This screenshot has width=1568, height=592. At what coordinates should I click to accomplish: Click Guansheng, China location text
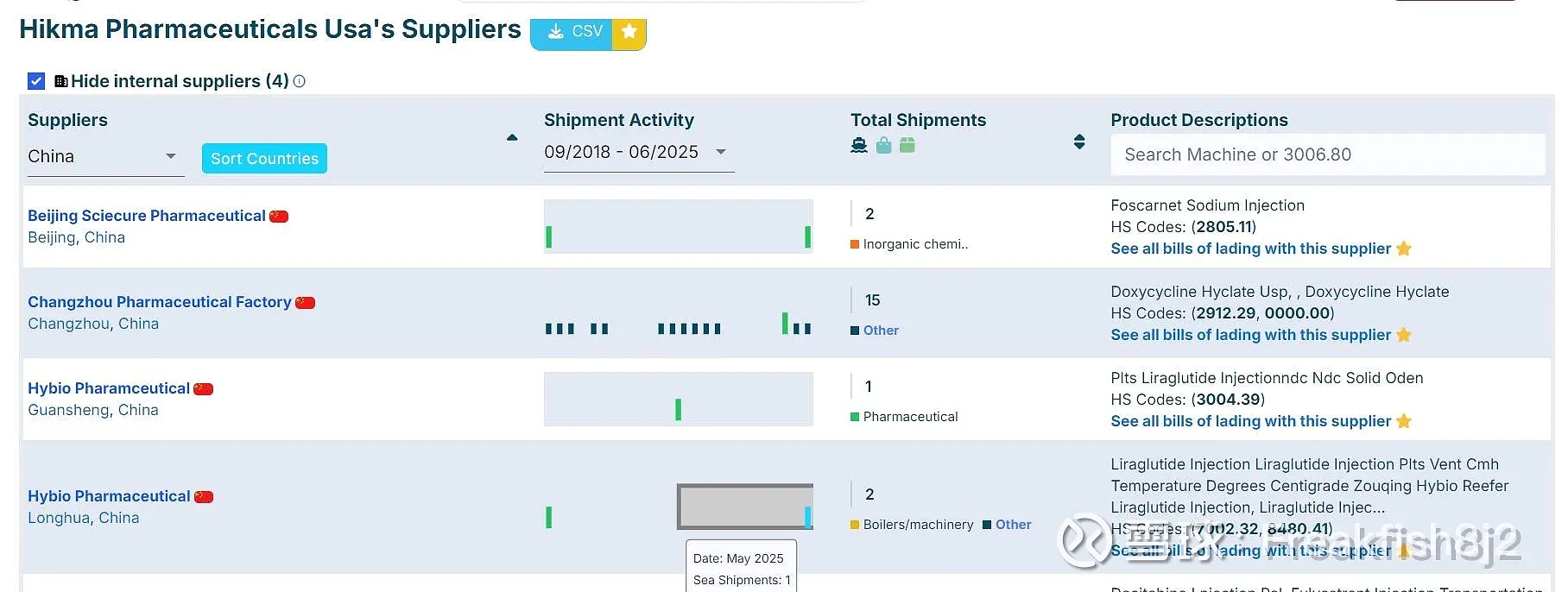point(93,410)
